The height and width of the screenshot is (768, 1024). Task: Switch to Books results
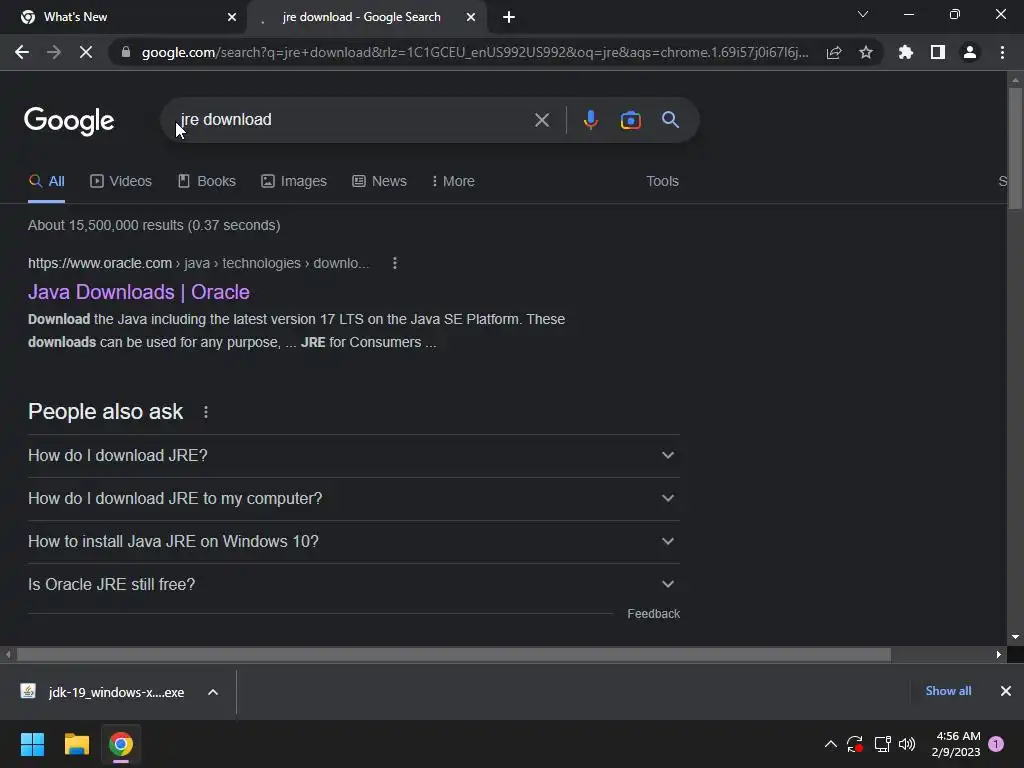pos(207,182)
